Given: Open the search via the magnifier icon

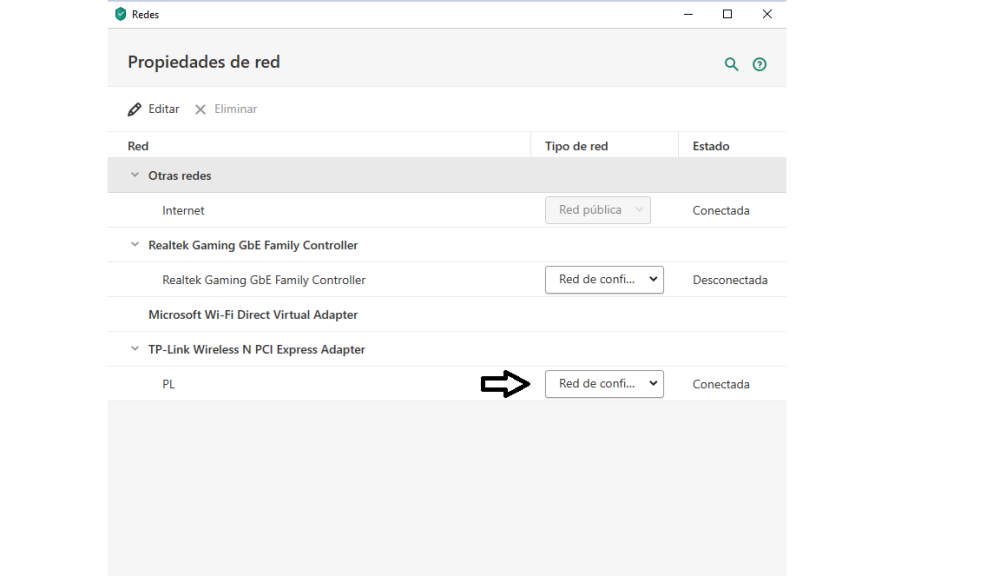Looking at the screenshot, I should click(x=731, y=63).
